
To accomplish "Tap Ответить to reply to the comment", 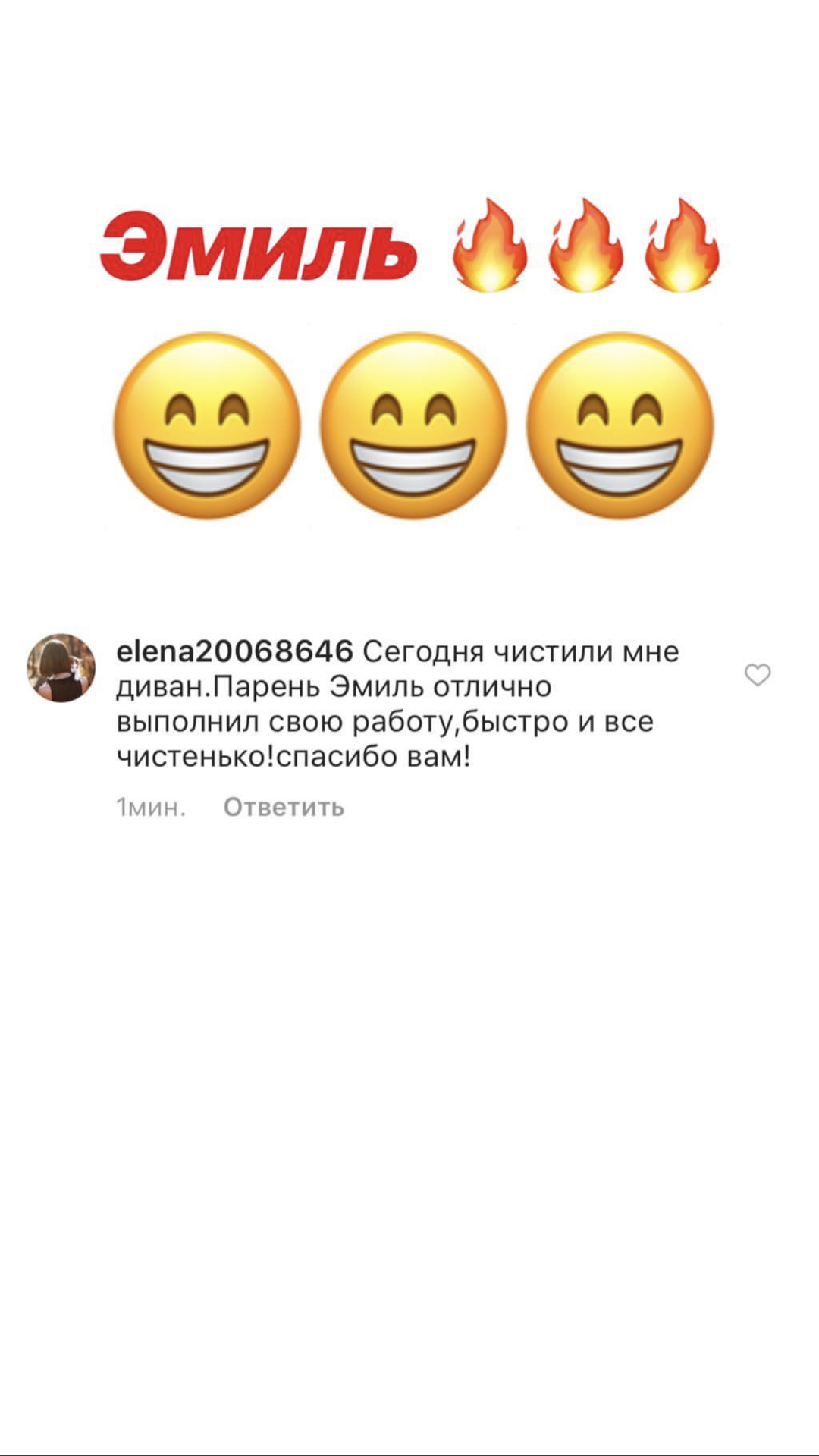I will coord(284,807).
